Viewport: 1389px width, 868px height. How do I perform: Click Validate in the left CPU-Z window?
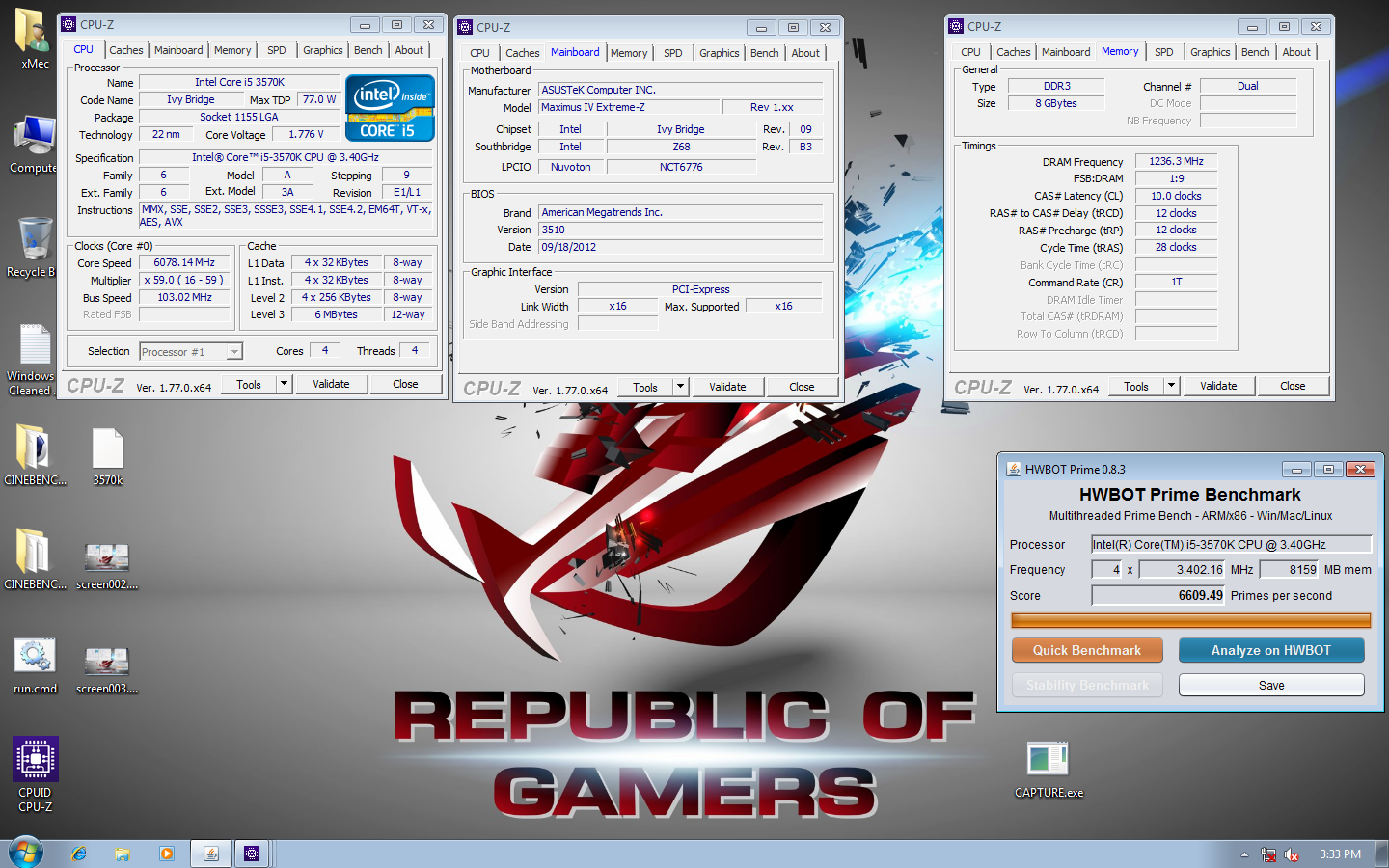point(331,384)
